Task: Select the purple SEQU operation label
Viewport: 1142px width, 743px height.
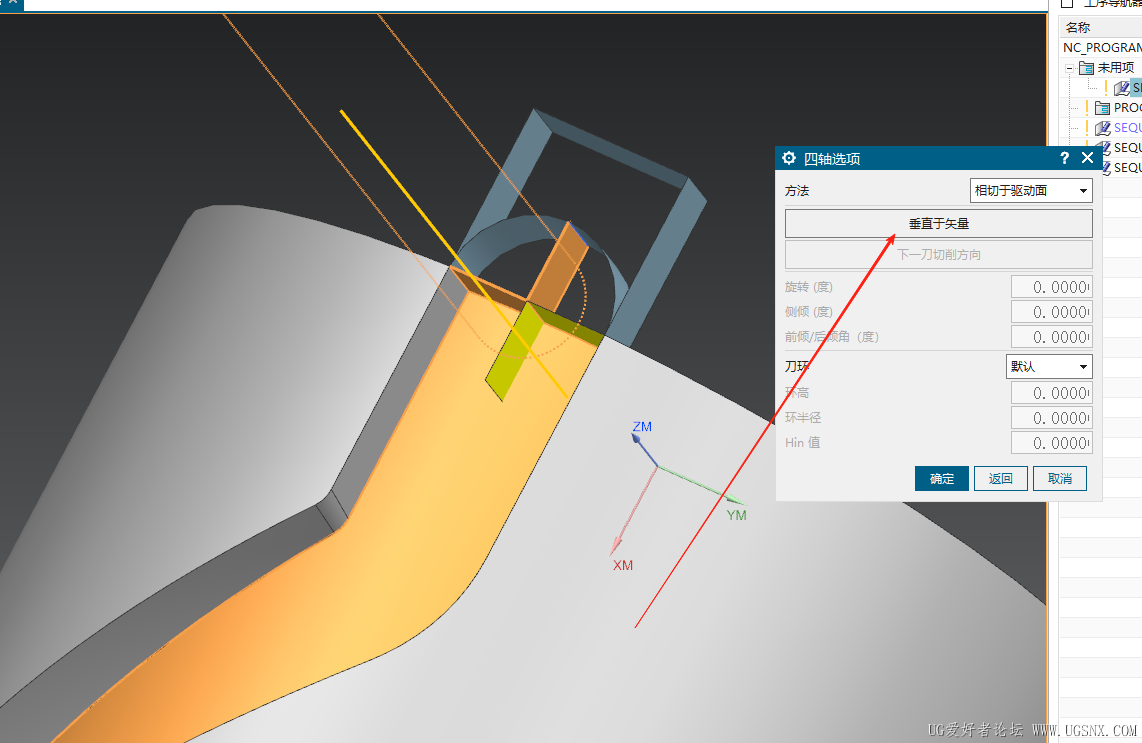Action: click(1127, 127)
